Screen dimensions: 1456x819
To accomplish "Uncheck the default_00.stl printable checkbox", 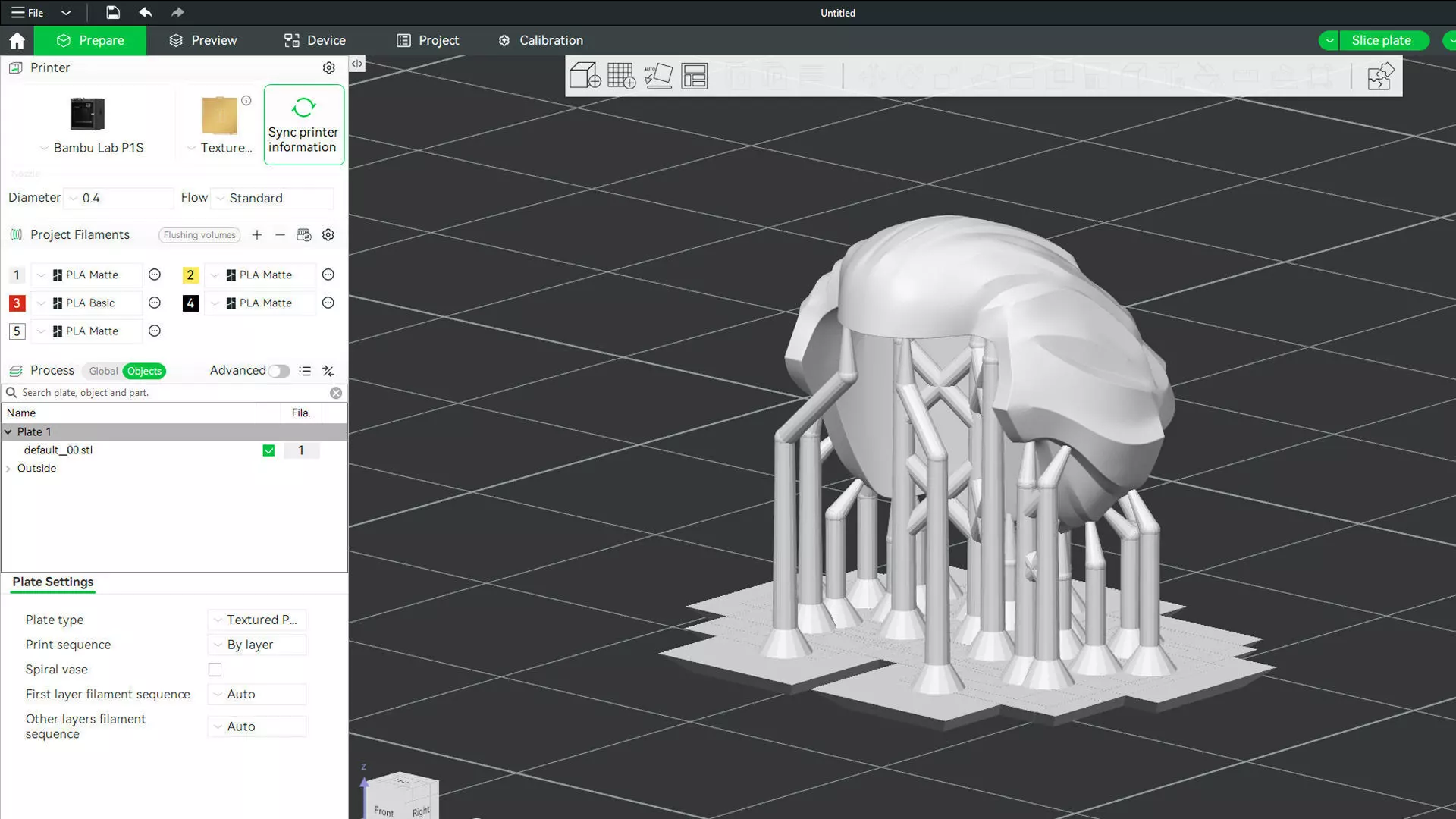I will click(268, 450).
